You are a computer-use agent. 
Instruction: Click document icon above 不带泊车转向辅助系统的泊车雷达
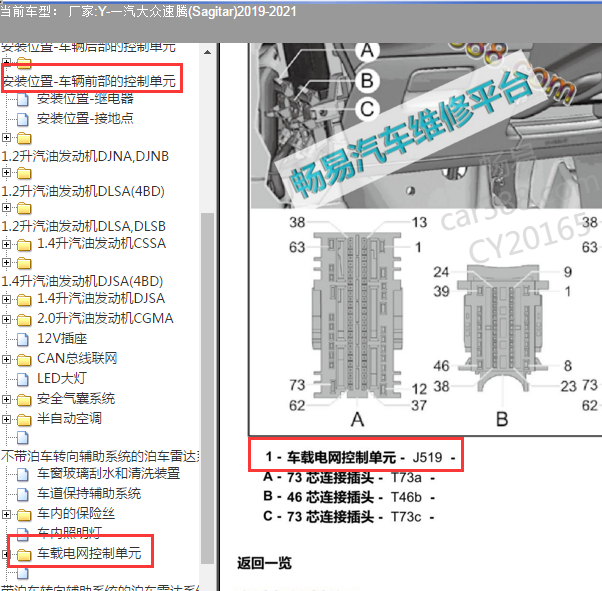tap(23, 438)
